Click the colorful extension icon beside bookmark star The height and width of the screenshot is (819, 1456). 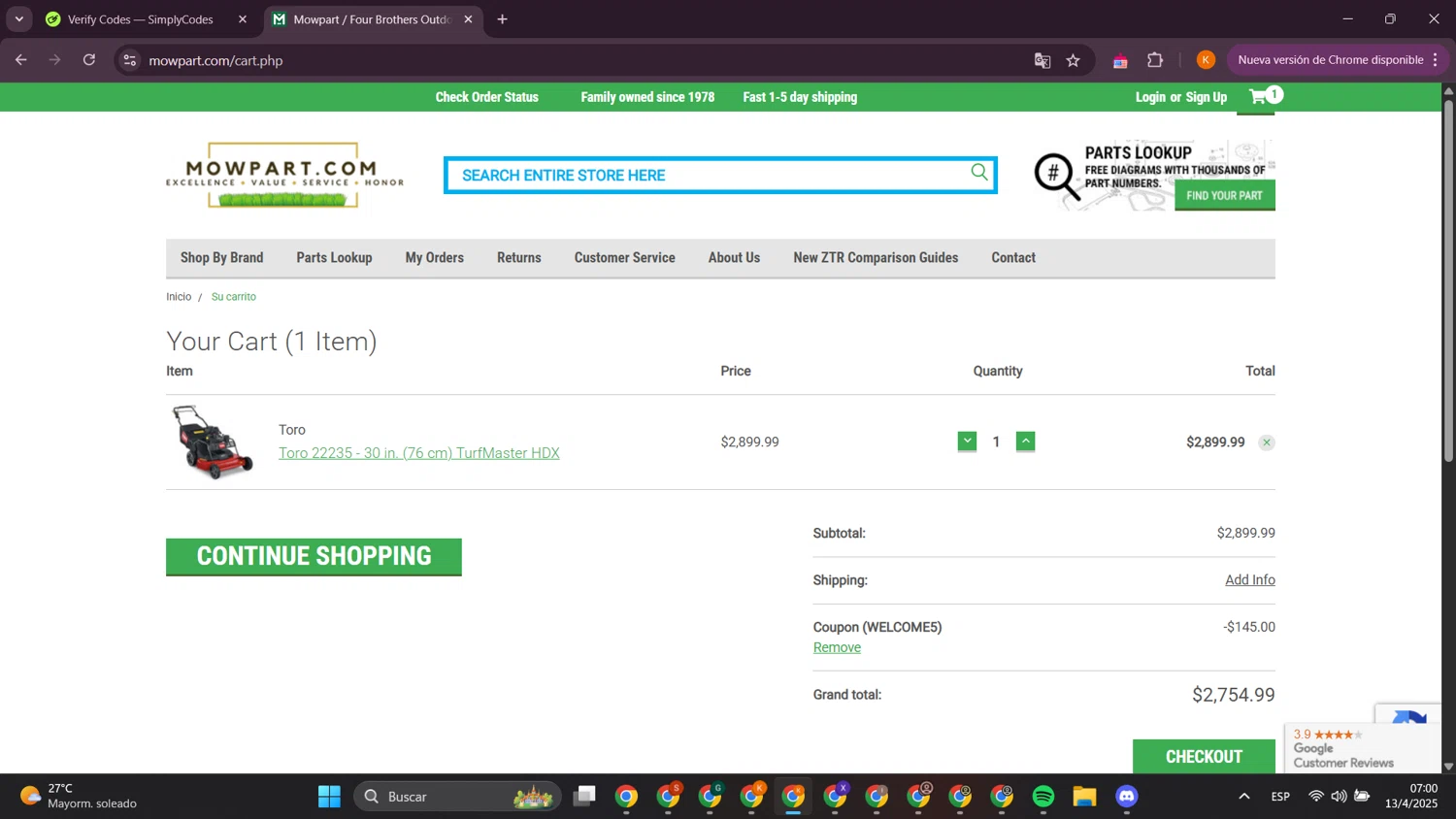1120,60
